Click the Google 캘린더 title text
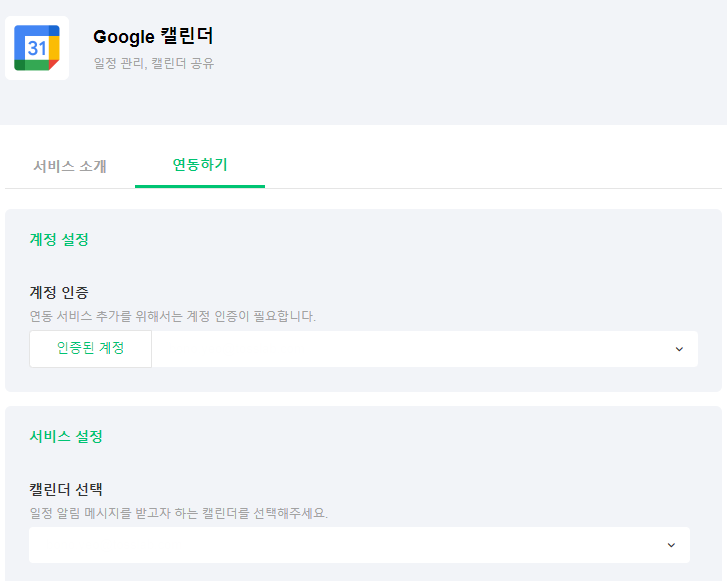The height and width of the screenshot is (581, 727). pyautogui.click(x=153, y=37)
